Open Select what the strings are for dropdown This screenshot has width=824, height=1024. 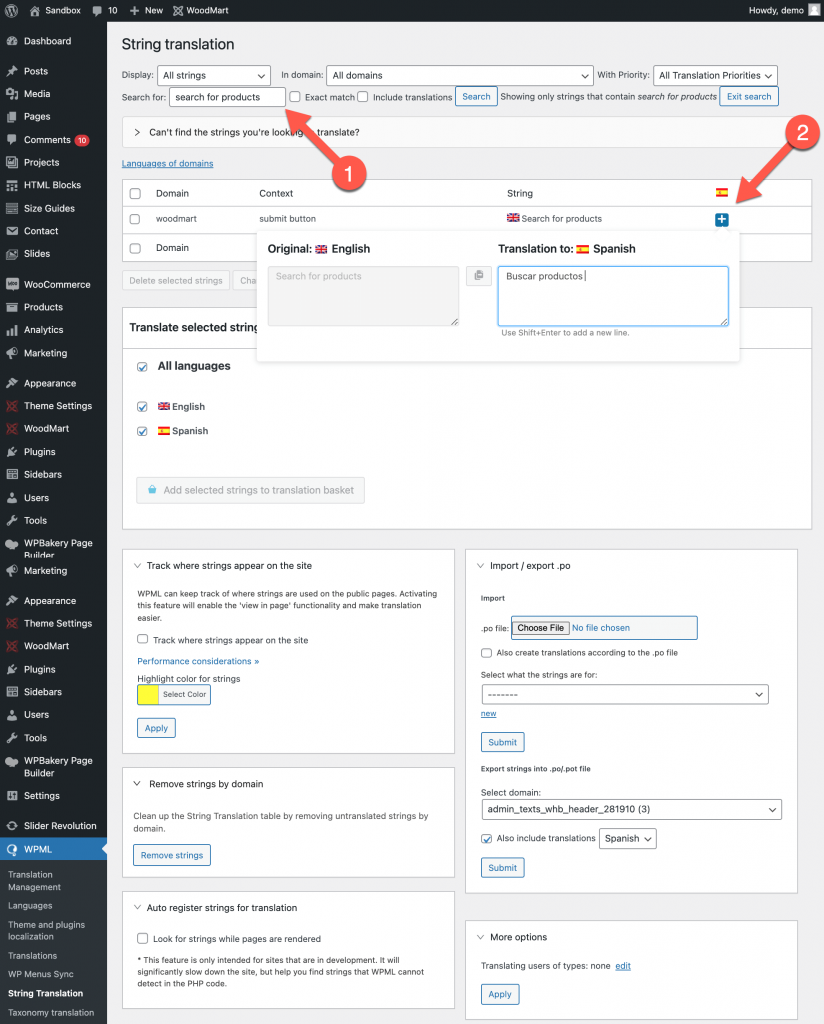tap(625, 694)
